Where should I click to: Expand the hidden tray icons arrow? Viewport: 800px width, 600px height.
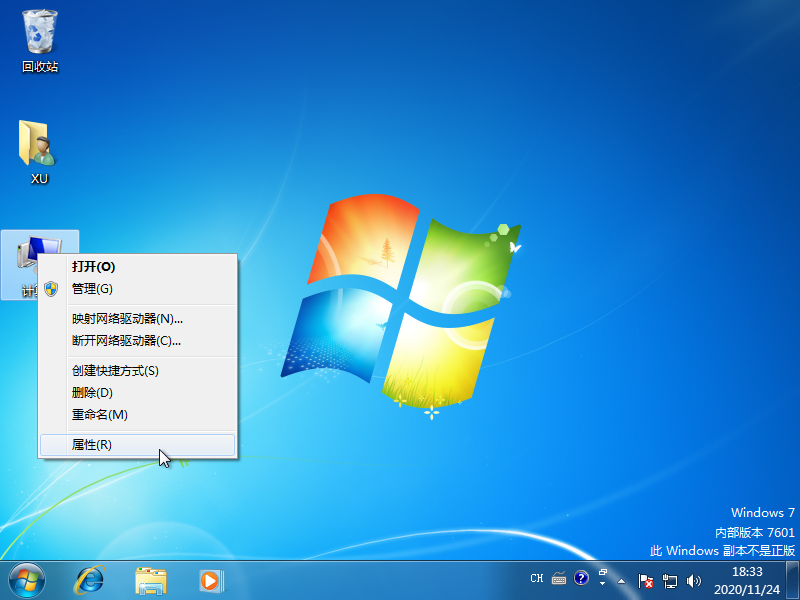[621, 580]
